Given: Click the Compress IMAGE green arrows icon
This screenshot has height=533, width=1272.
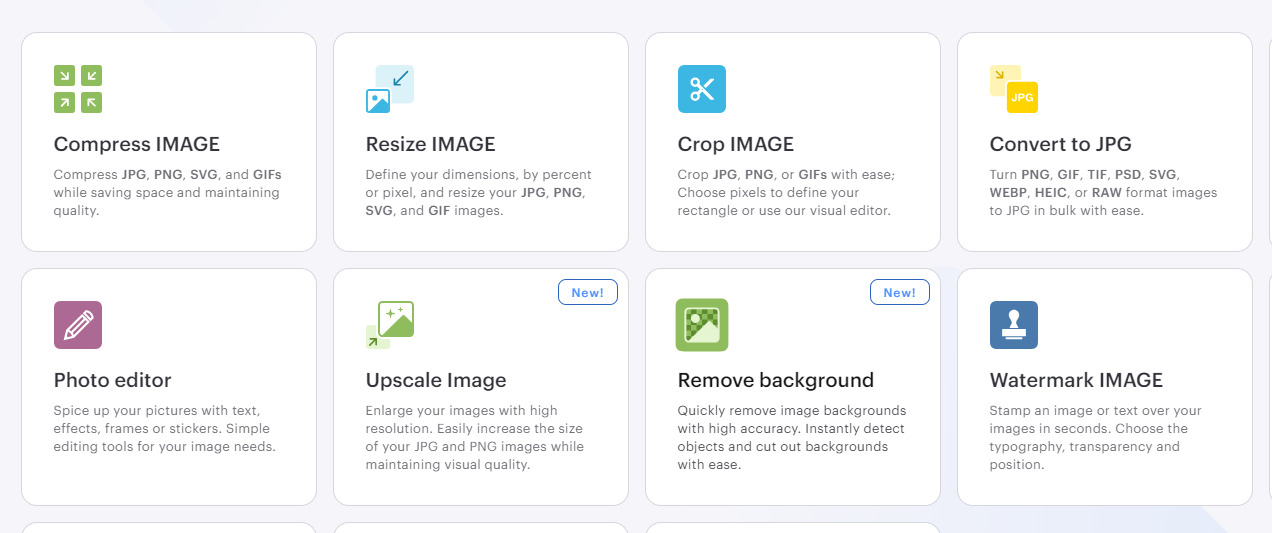Looking at the screenshot, I should click(x=78, y=89).
